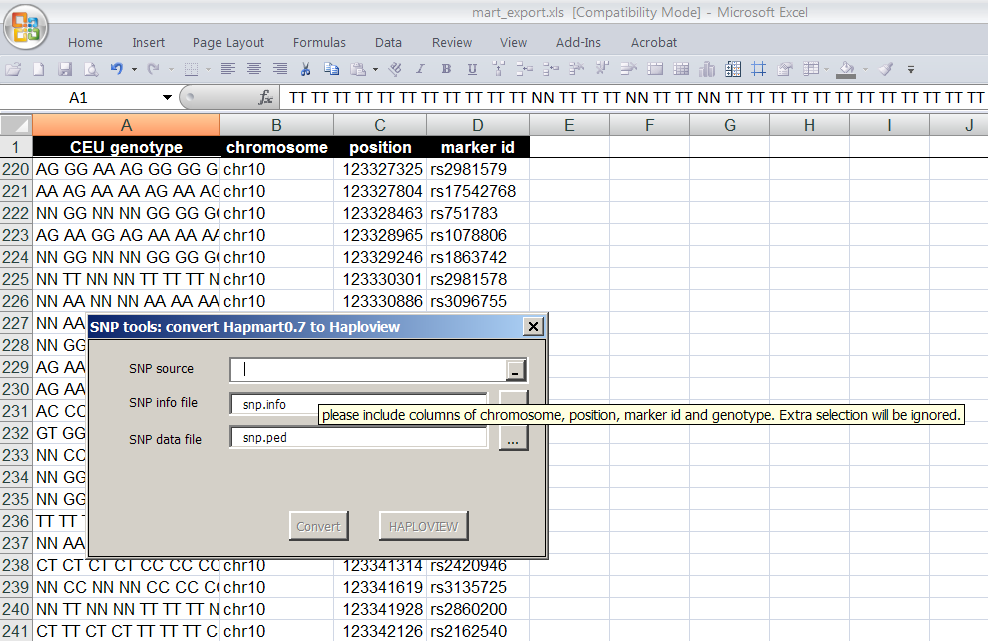The image size is (988, 641).
Task: Apply the fill color bucket swatch
Action: pyautogui.click(x=846, y=69)
